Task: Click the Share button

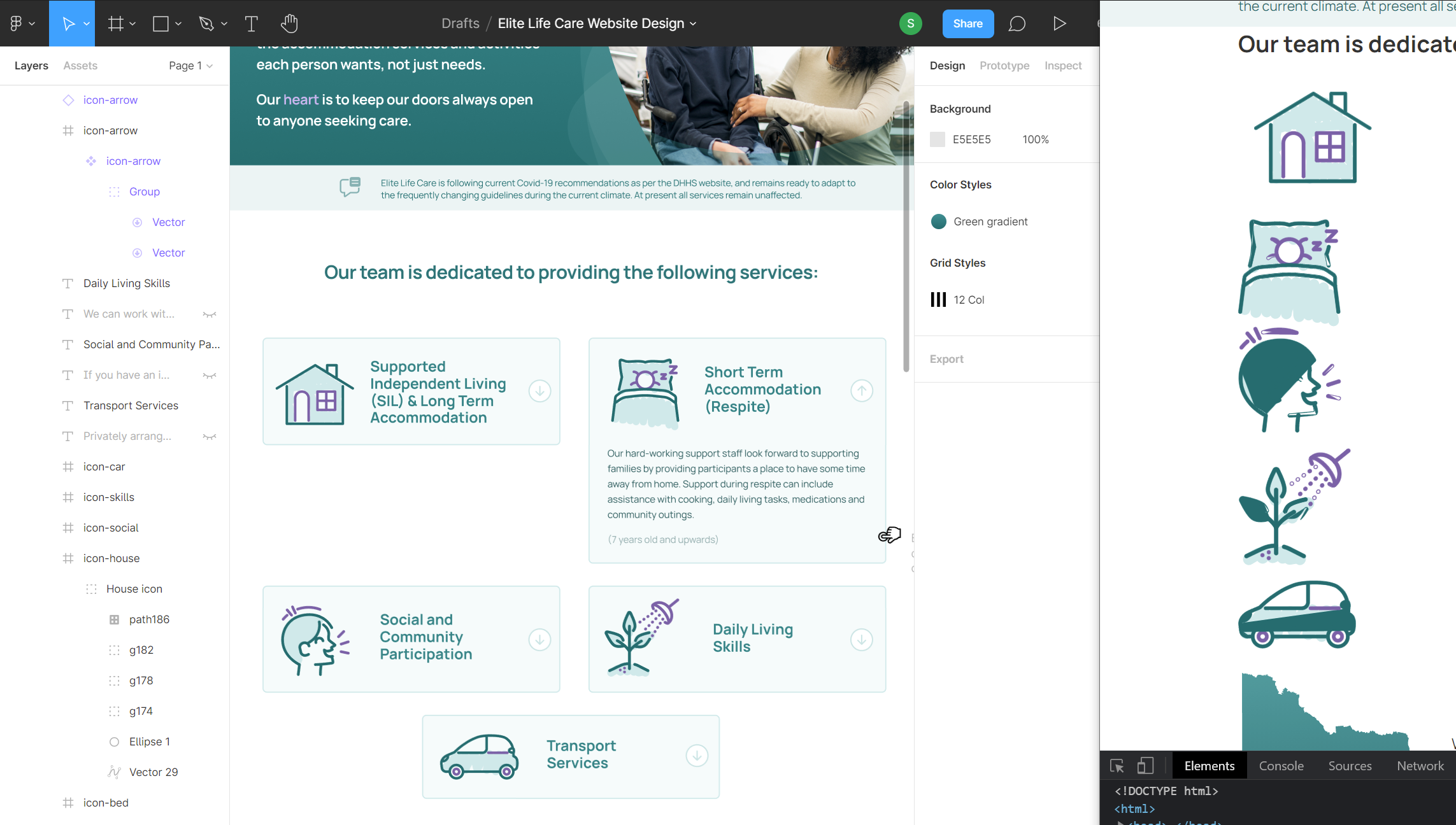Action: point(967,24)
